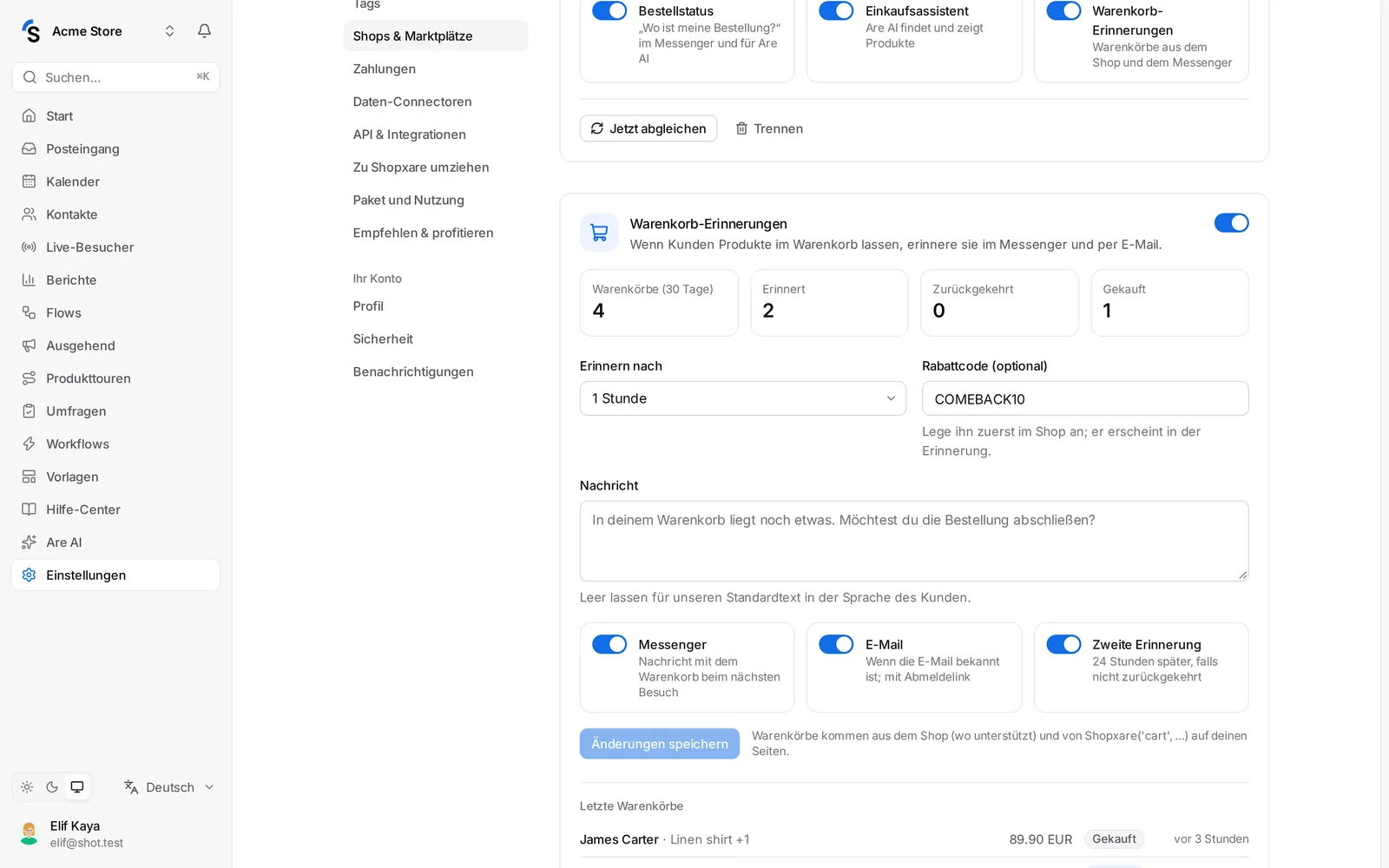Switch to light theme sun icon
This screenshot has width=1389, height=868.
[x=27, y=787]
